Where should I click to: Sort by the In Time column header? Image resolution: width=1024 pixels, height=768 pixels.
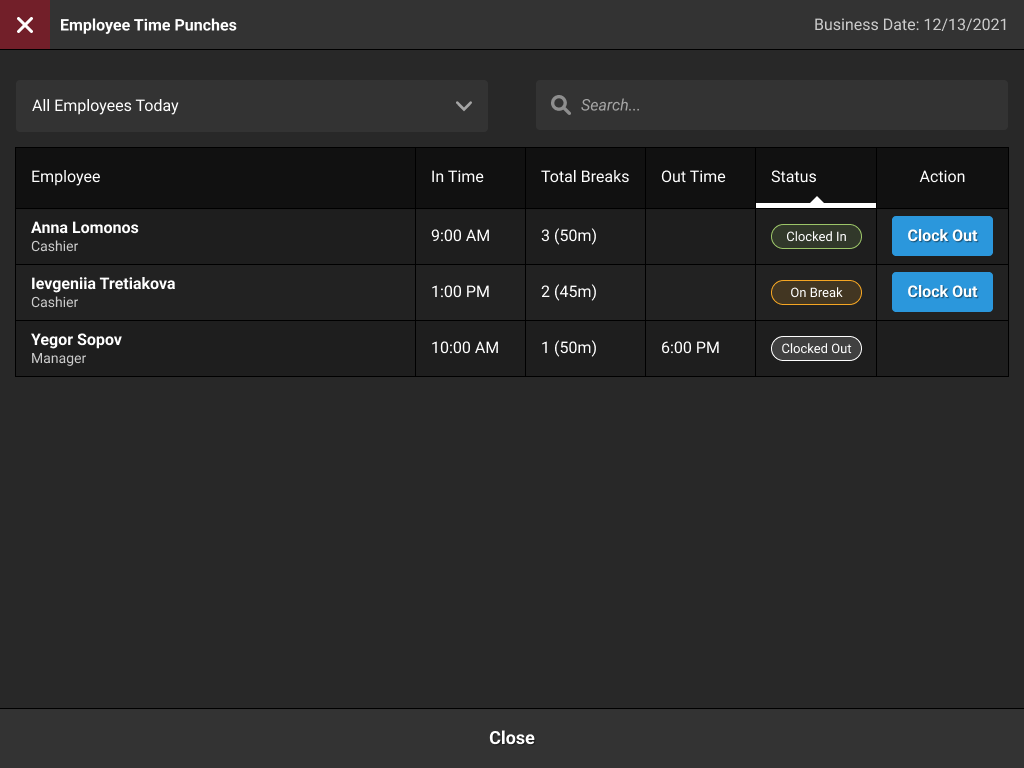tap(457, 177)
